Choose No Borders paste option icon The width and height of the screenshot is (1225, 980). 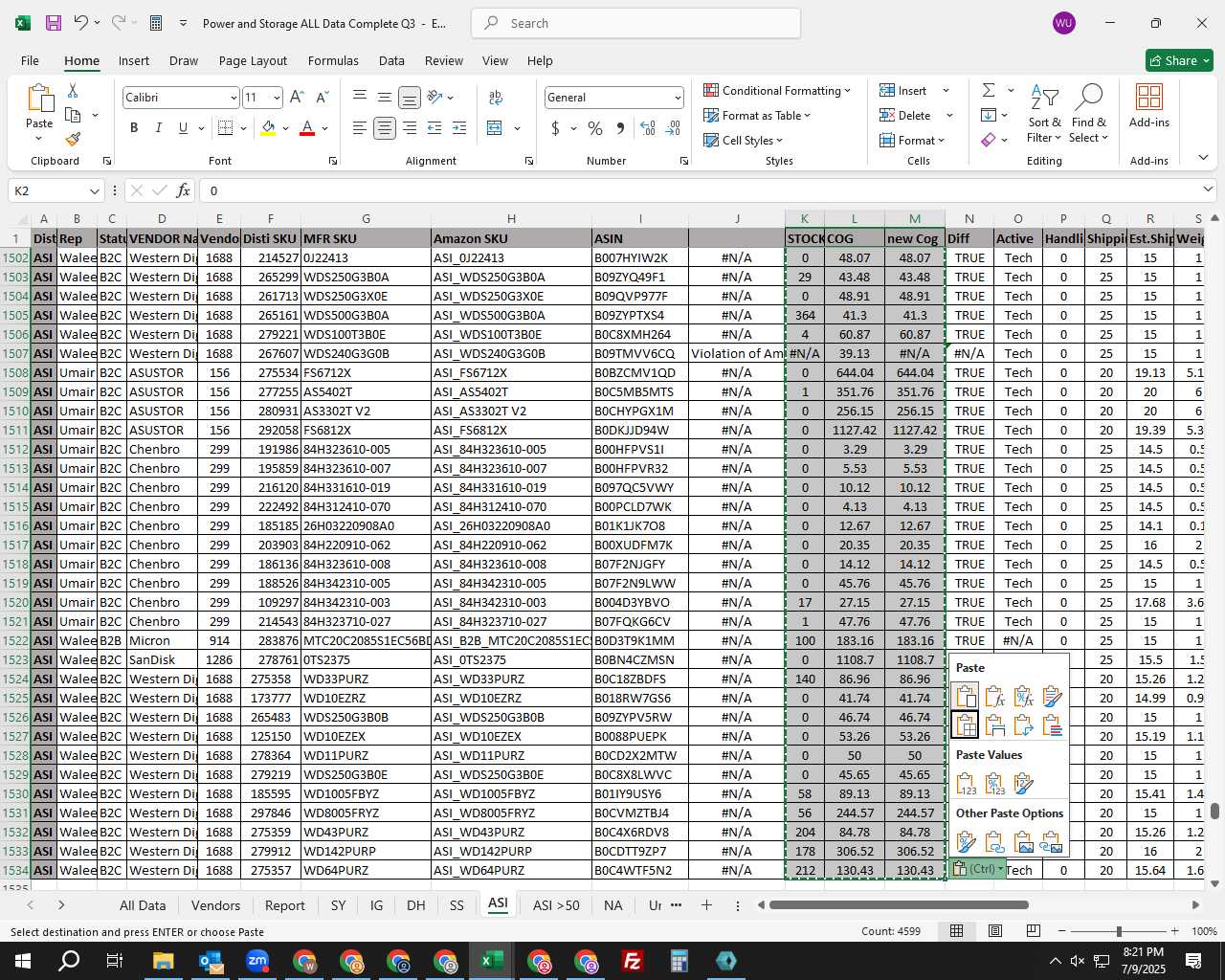(966, 725)
